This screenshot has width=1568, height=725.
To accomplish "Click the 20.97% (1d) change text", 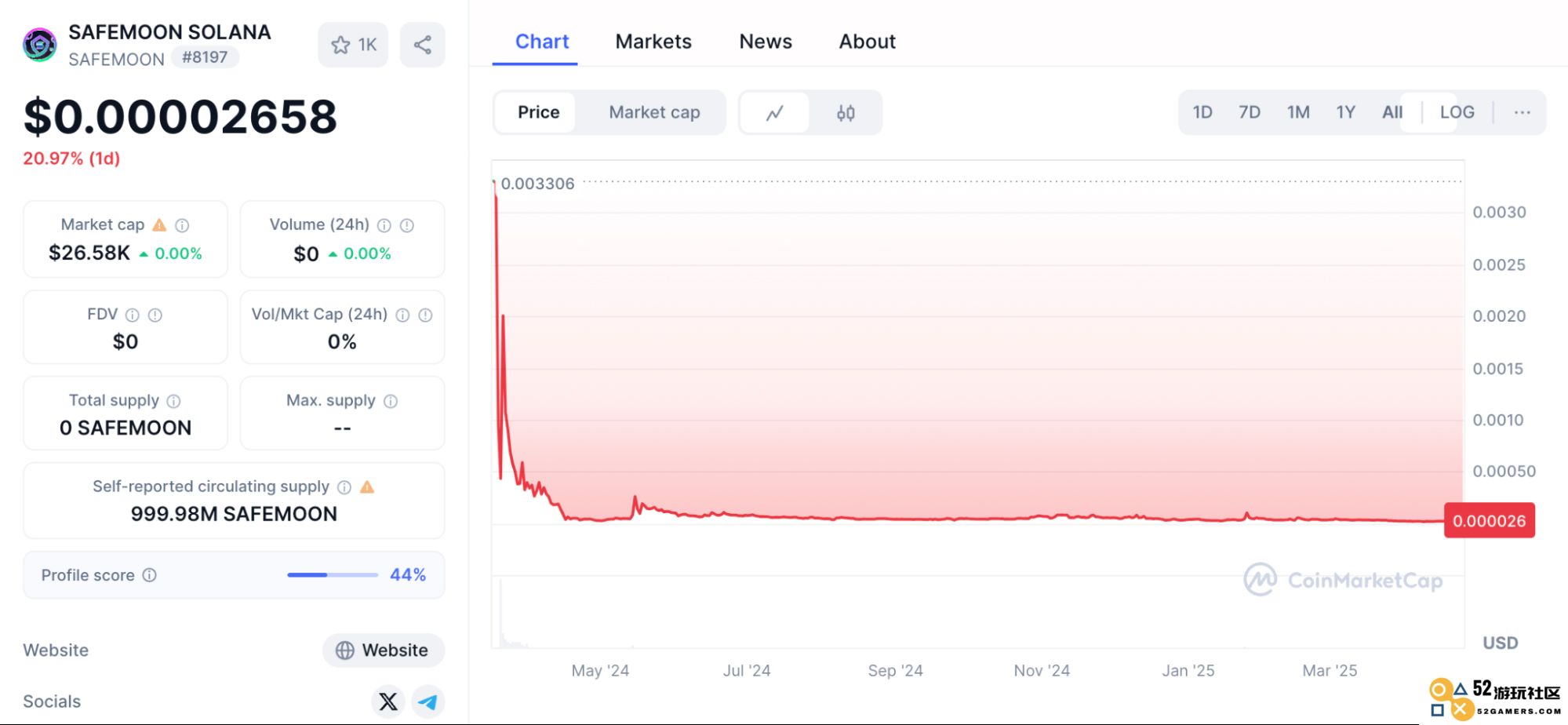I will pyautogui.click(x=71, y=158).
